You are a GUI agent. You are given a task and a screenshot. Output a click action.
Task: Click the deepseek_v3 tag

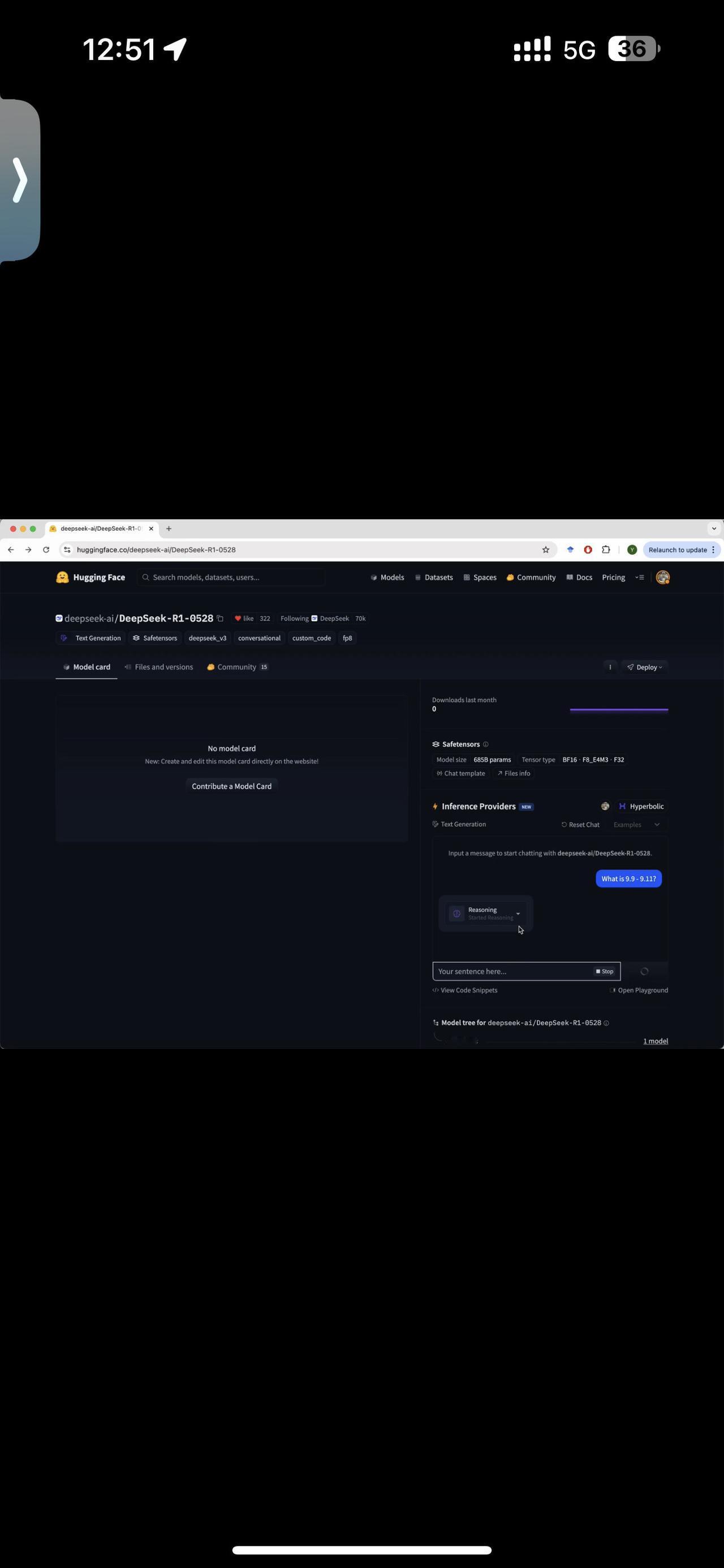[x=208, y=639]
